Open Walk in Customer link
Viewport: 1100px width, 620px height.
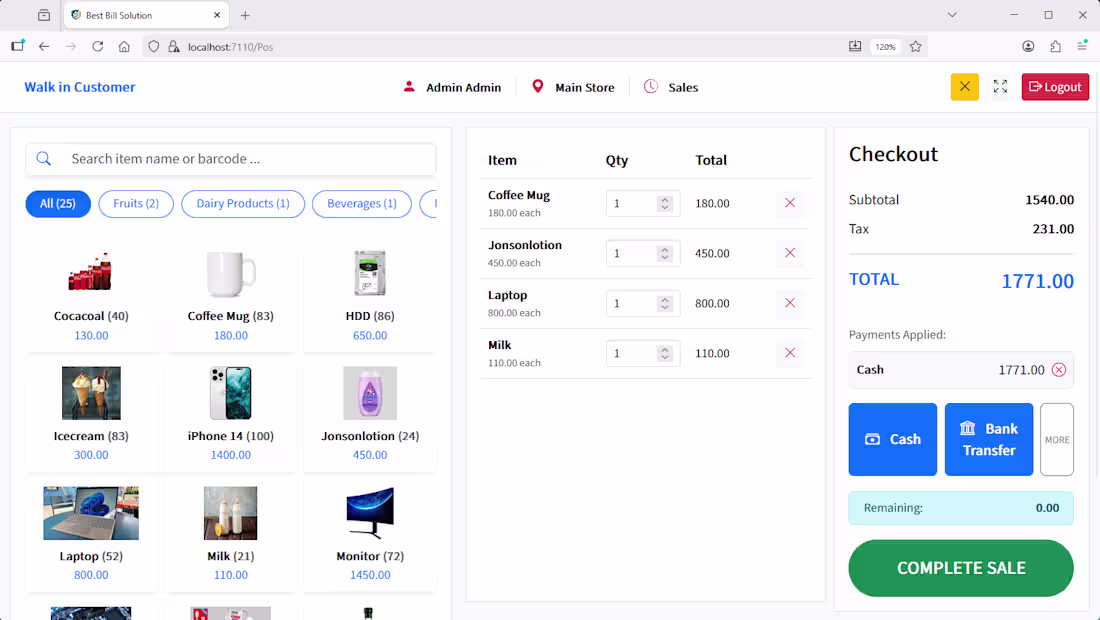click(80, 87)
